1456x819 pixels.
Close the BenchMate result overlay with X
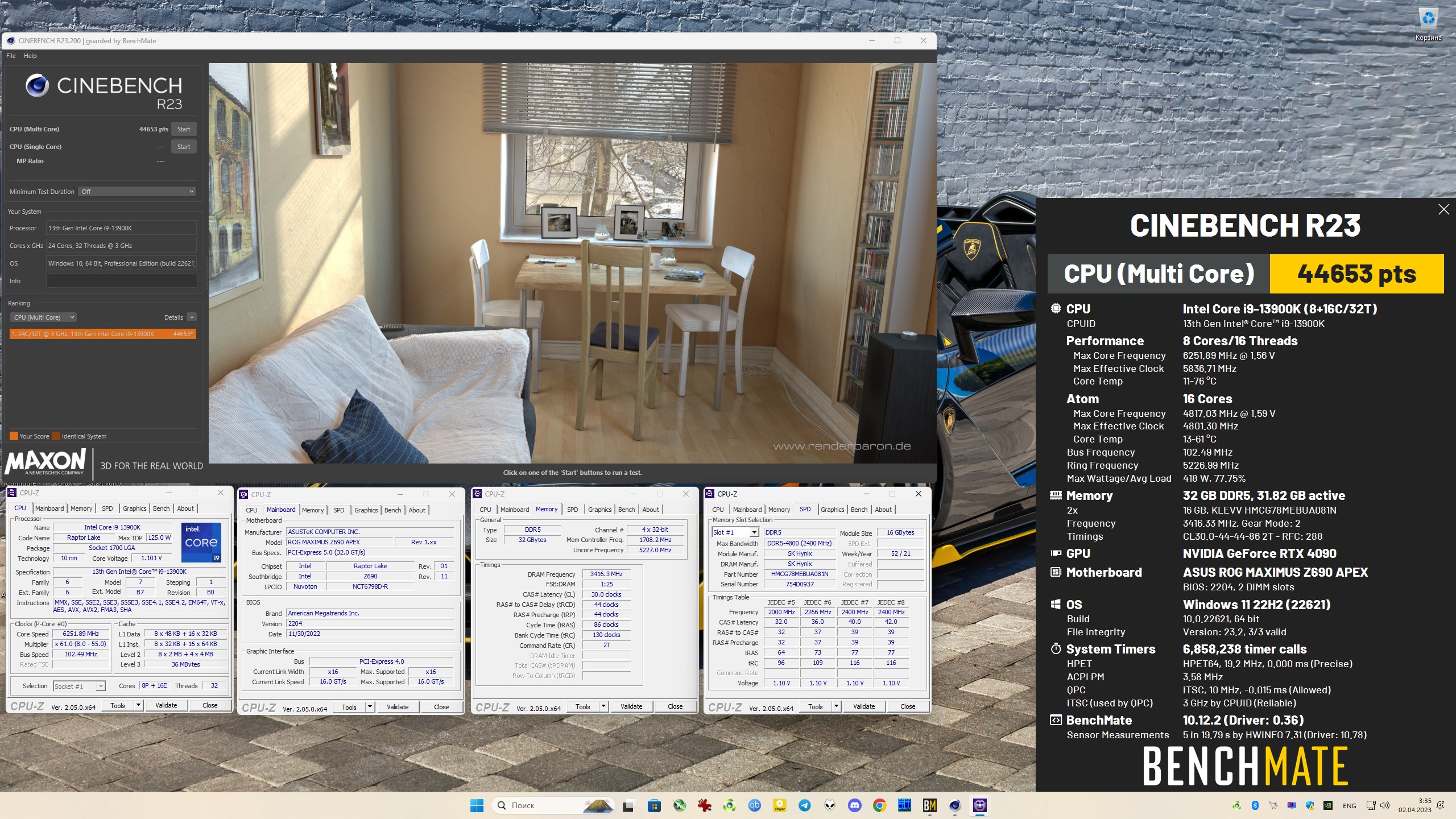pos(1443,209)
